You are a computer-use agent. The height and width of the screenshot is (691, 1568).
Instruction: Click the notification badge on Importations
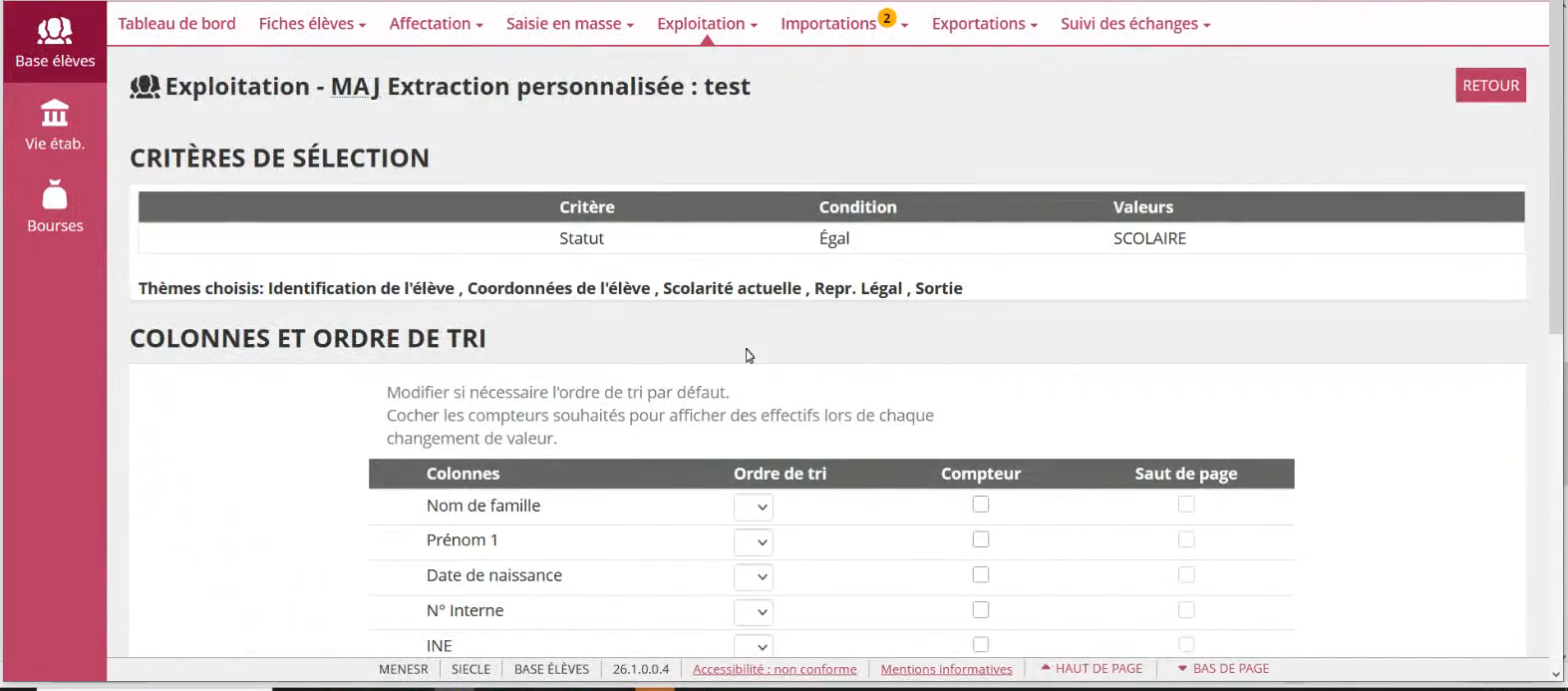[886, 18]
